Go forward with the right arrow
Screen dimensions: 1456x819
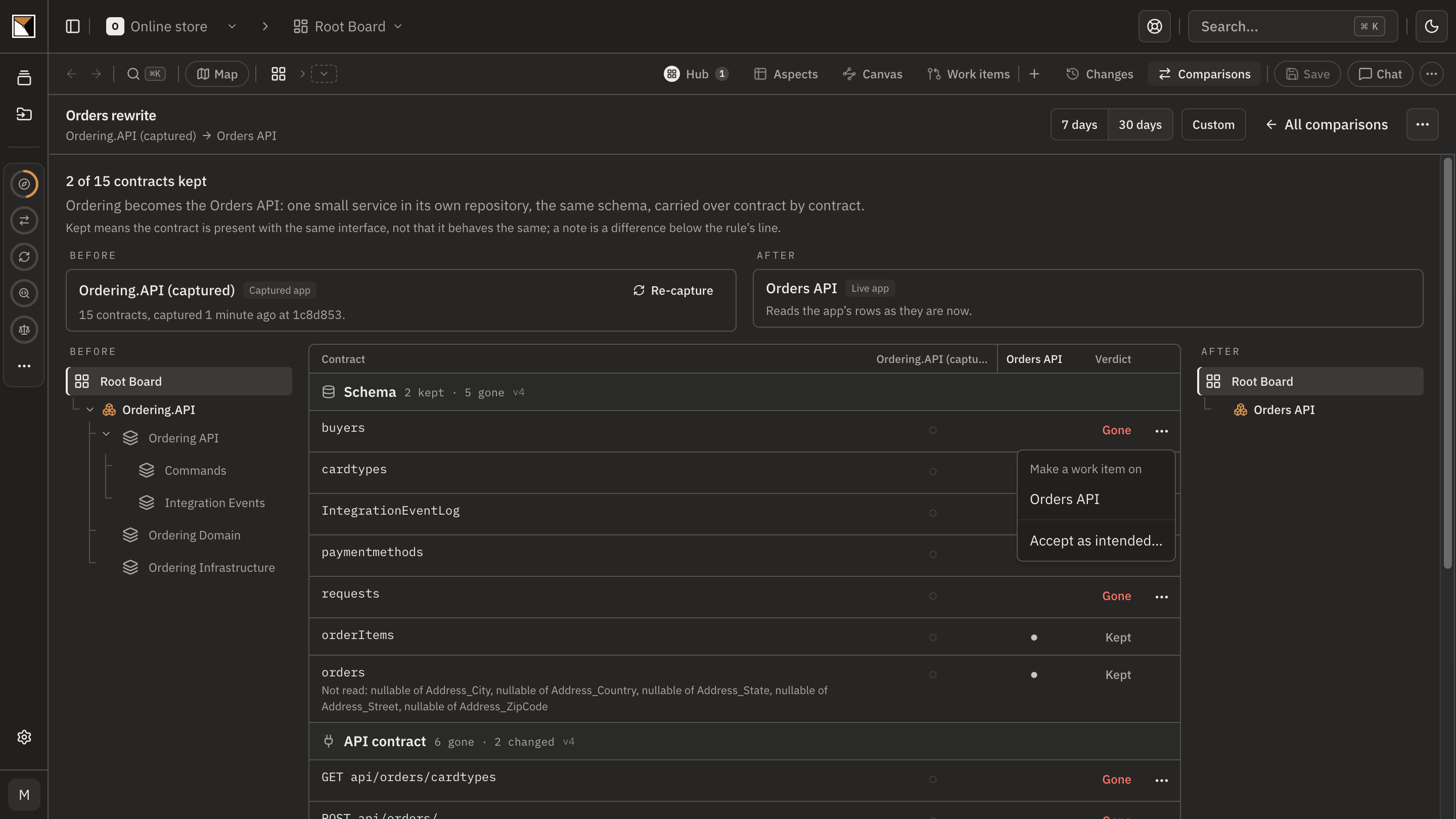96,74
